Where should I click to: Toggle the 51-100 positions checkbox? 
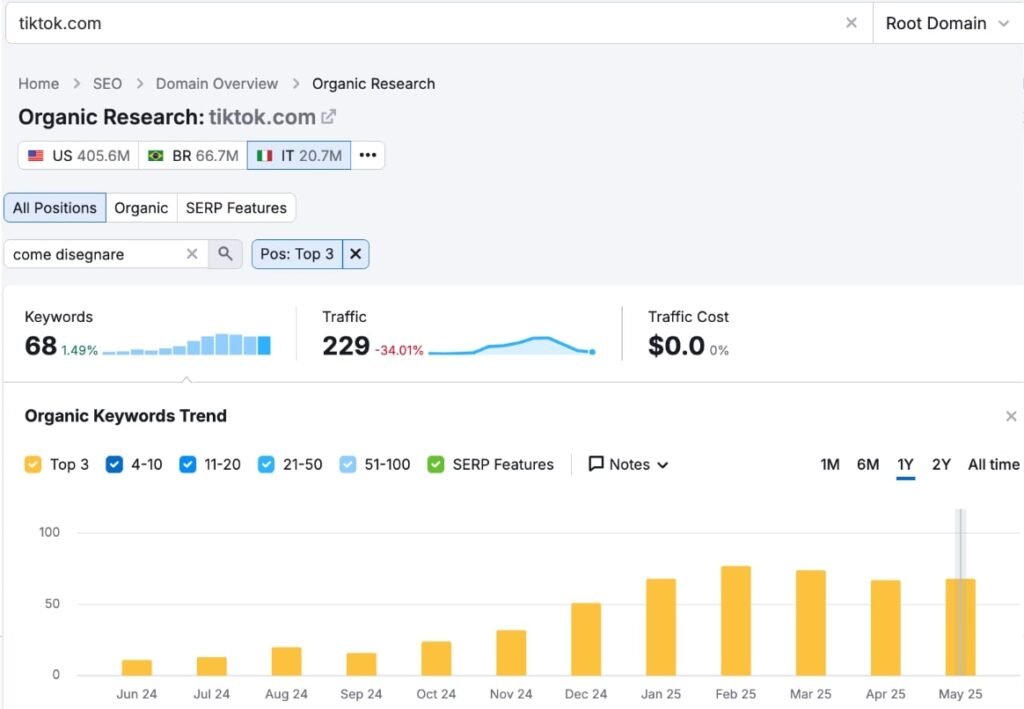coord(348,464)
